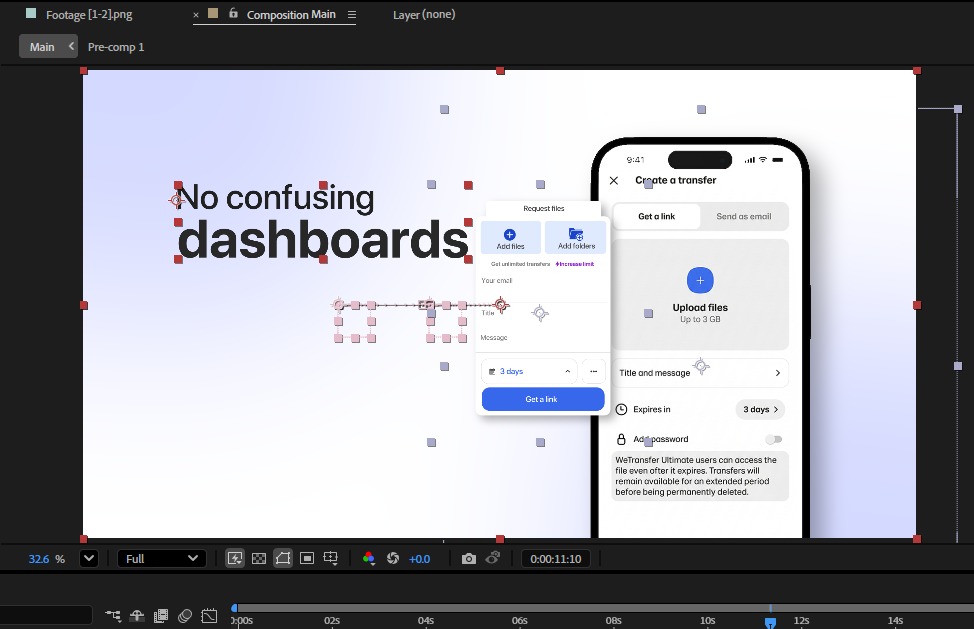
Task: Toggle the Region of Interest icon
Action: click(x=307, y=558)
